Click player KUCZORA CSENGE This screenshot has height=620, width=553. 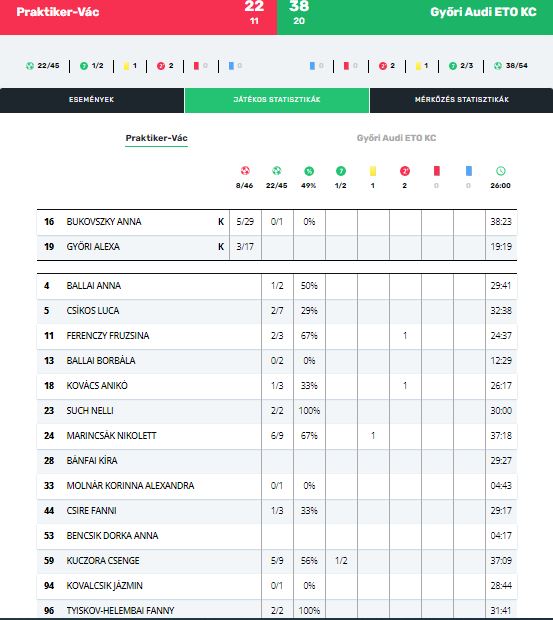pos(103,561)
